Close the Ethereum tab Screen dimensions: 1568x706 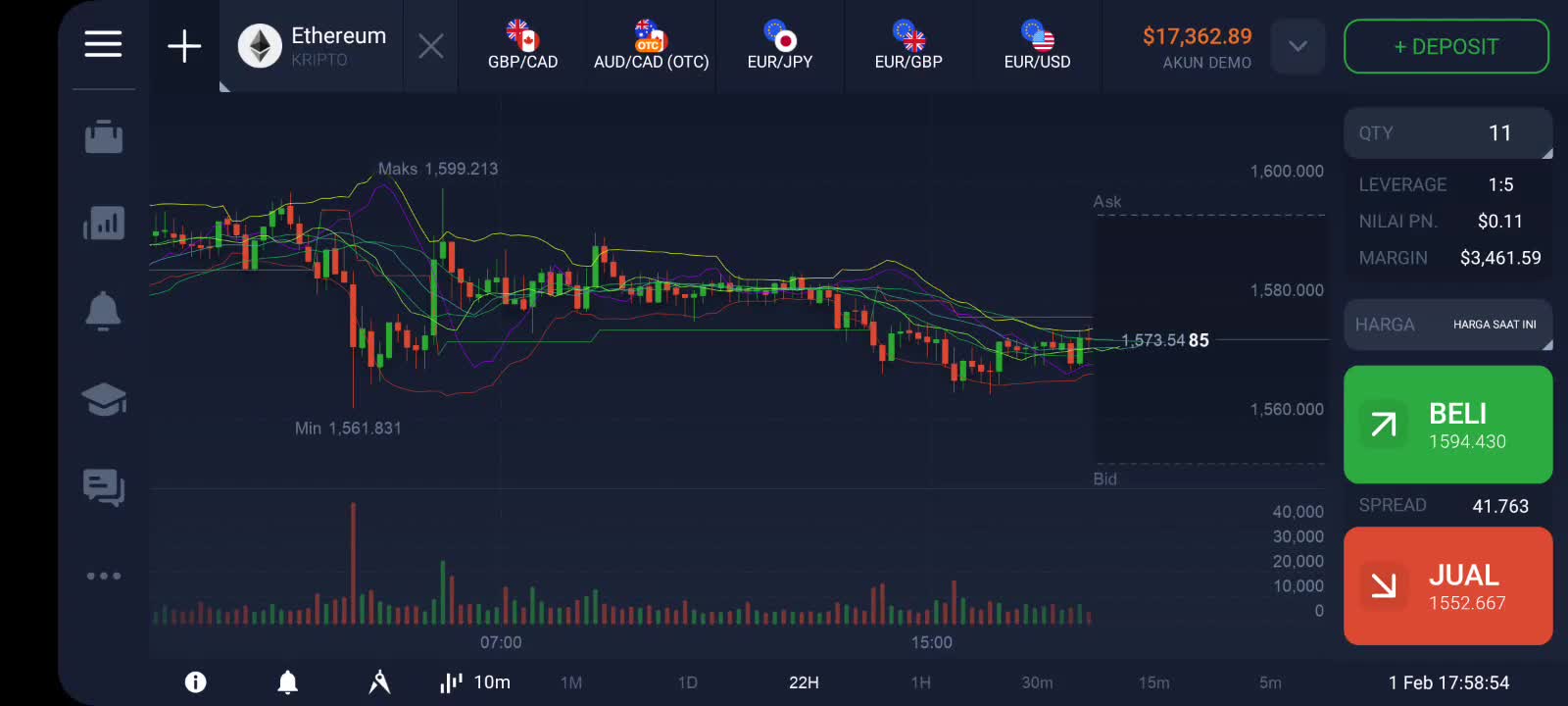click(431, 46)
